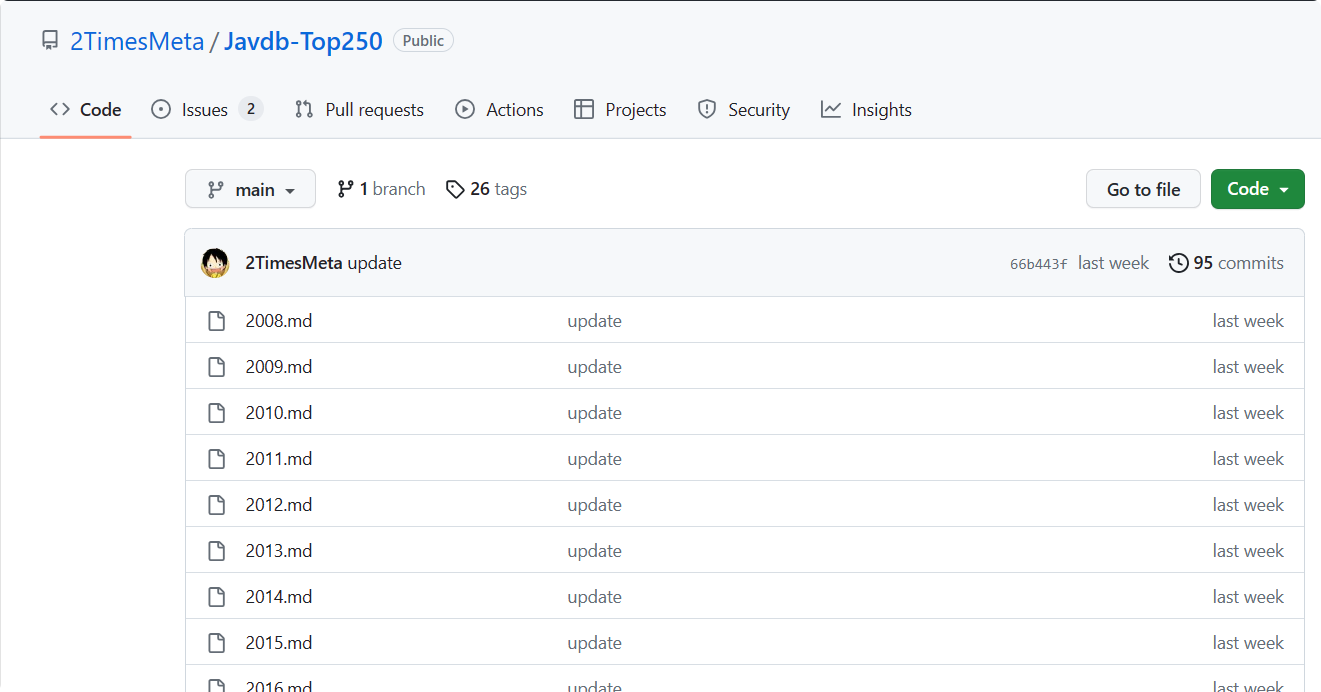Open update commit message on 2010.md row

pos(594,413)
